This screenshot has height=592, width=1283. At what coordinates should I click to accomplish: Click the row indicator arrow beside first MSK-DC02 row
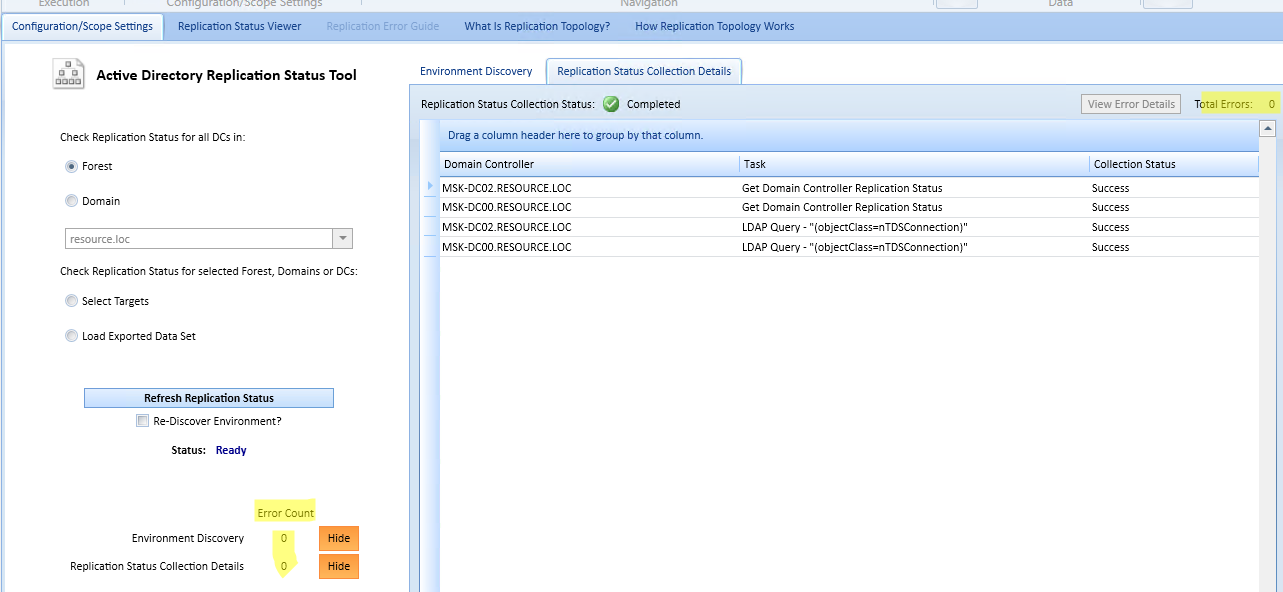pos(430,187)
